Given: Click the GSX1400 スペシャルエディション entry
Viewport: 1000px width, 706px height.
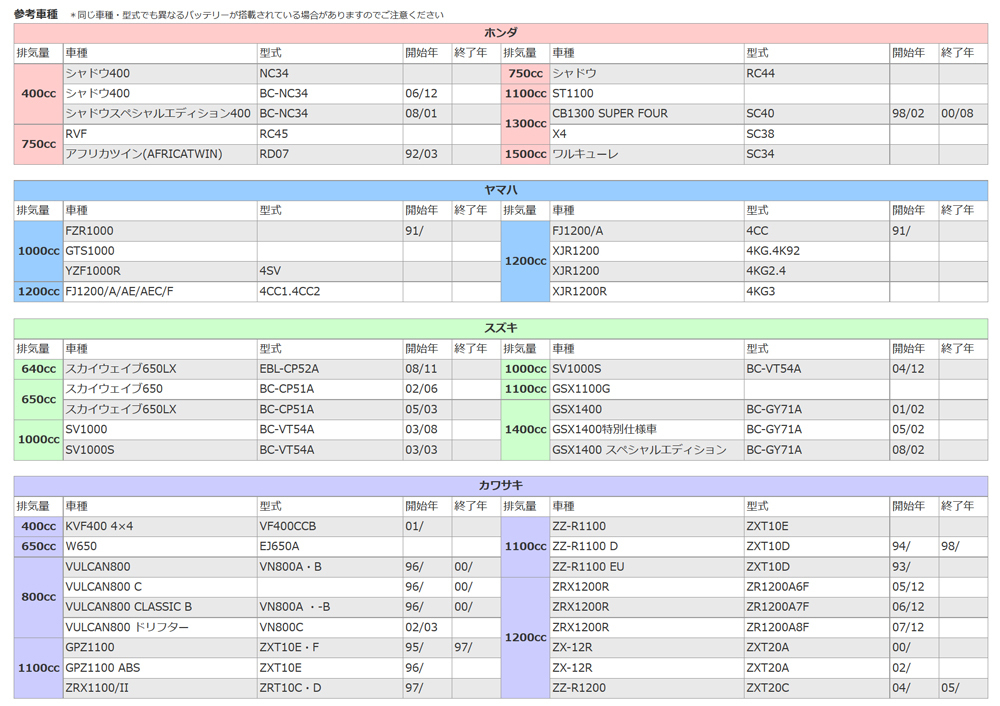Looking at the screenshot, I should 640,450.
